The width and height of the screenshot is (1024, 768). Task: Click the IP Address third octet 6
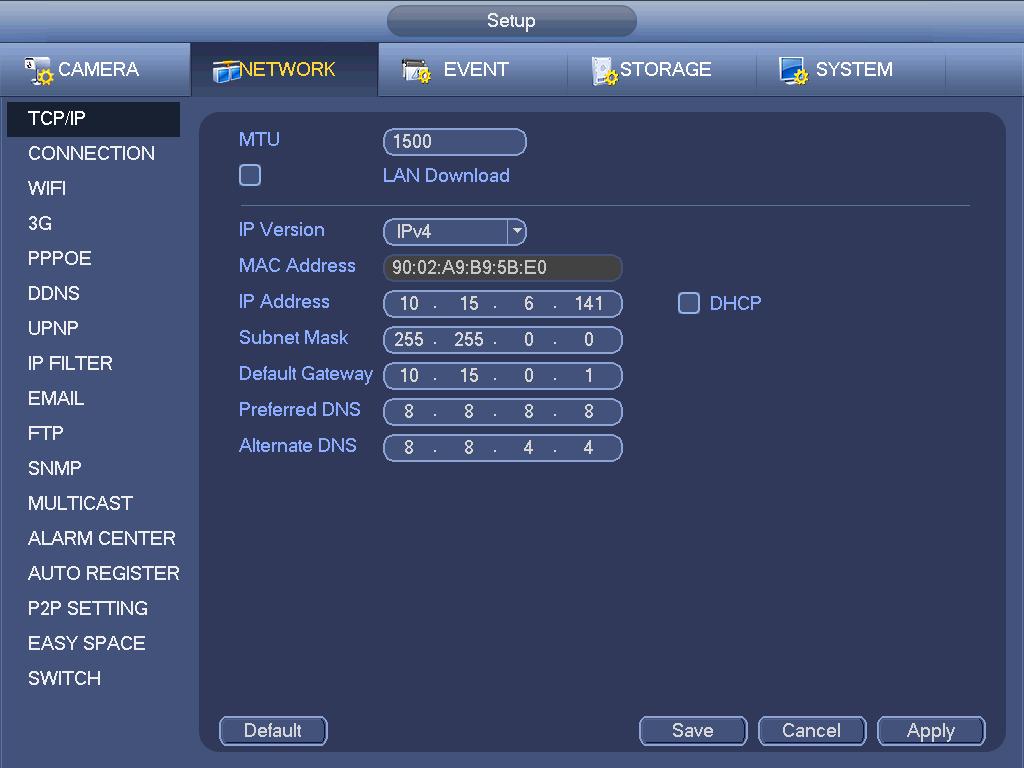click(x=528, y=304)
